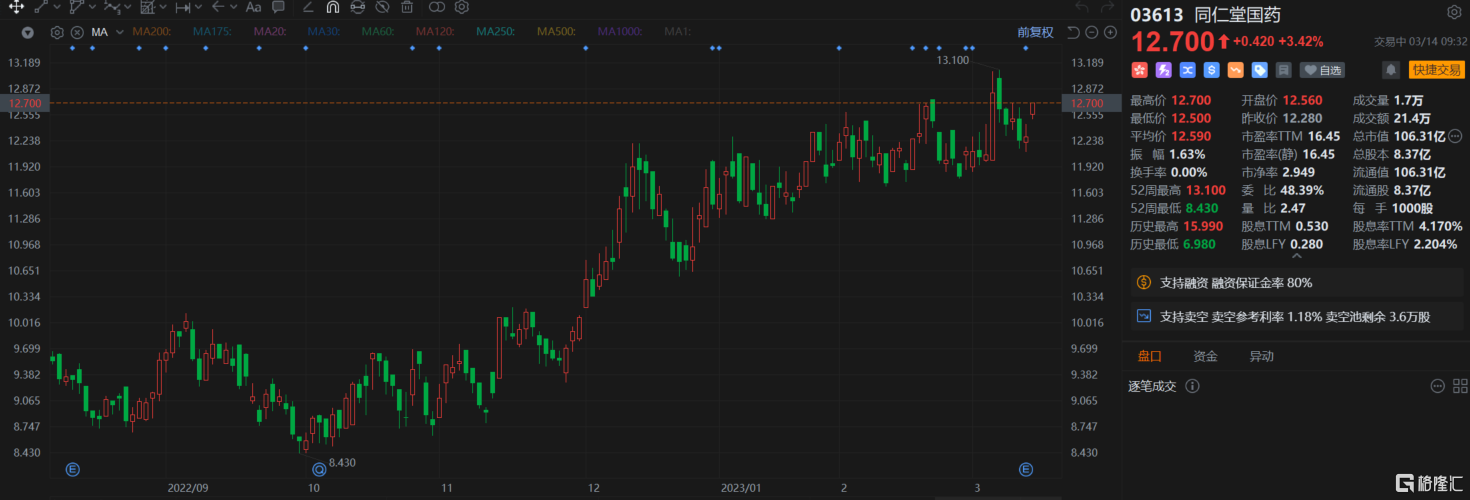The height and width of the screenshot is (500, 1470).
Task: Open arrow tool dropdown arrow
Action: (234, 8)
